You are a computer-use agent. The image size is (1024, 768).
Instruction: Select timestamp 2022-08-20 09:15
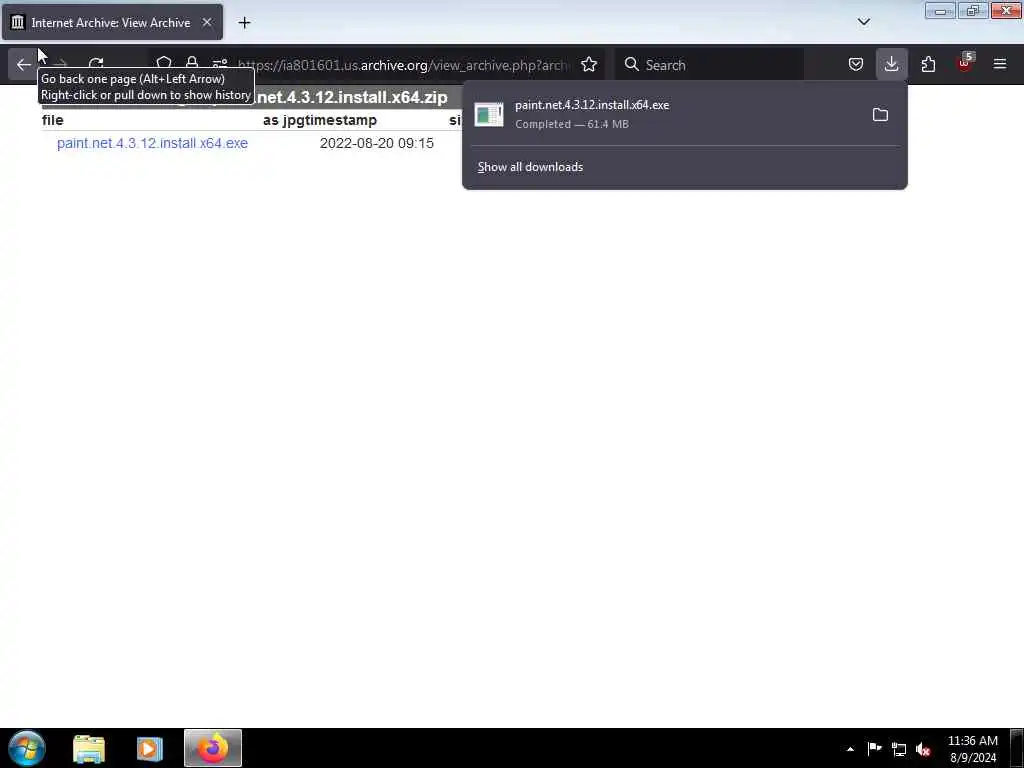[x=377, y=143]
